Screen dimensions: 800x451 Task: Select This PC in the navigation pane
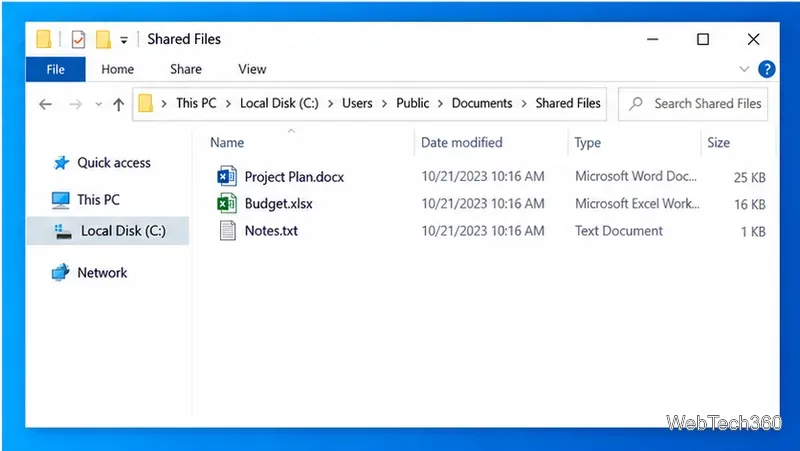pos(98,199)
